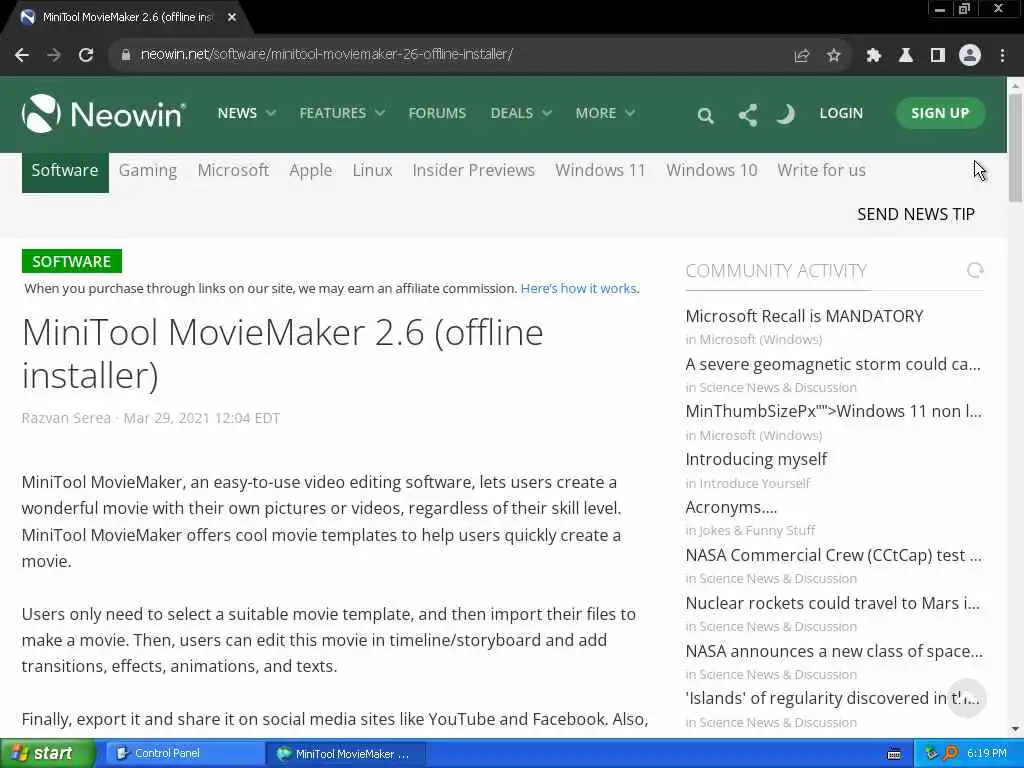Screen dimensions: 1024x768
Task: Open the Windows 11 tab
Action: pyautogui.click(x=600, y=170)
